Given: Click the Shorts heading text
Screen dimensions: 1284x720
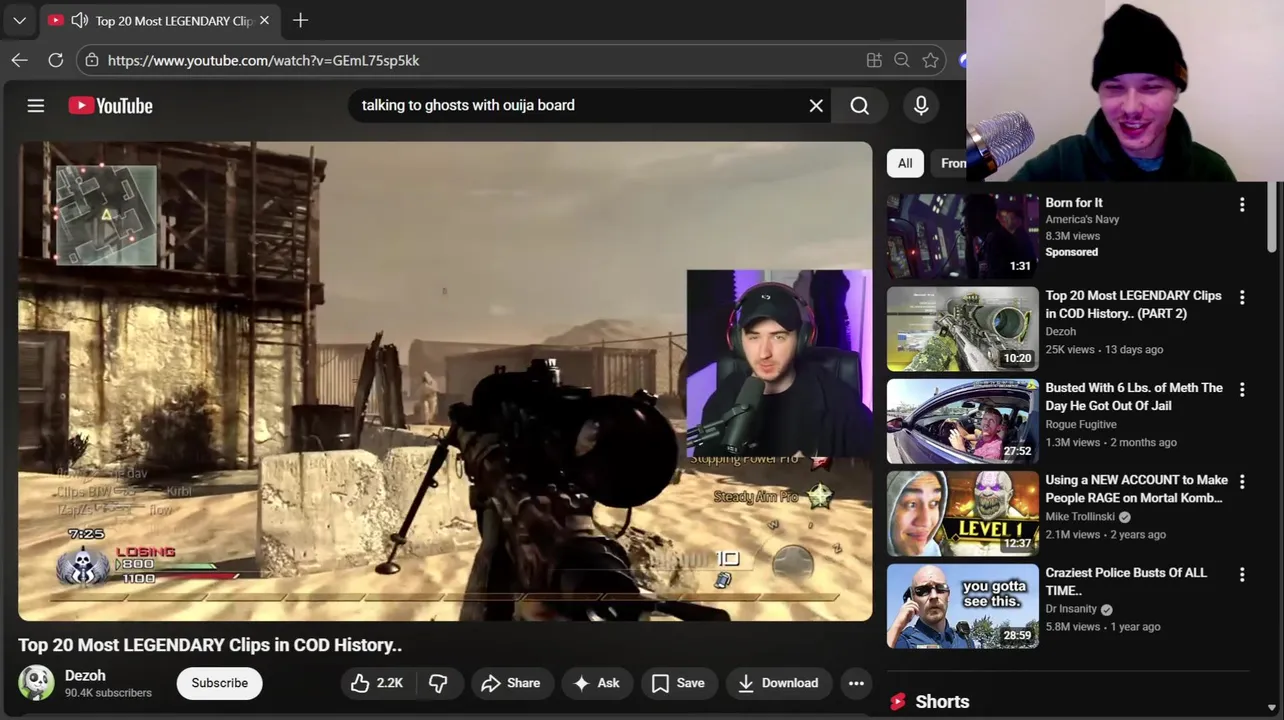Looking at the screenshot, I should pyautogui.click(x=942, y=702).
